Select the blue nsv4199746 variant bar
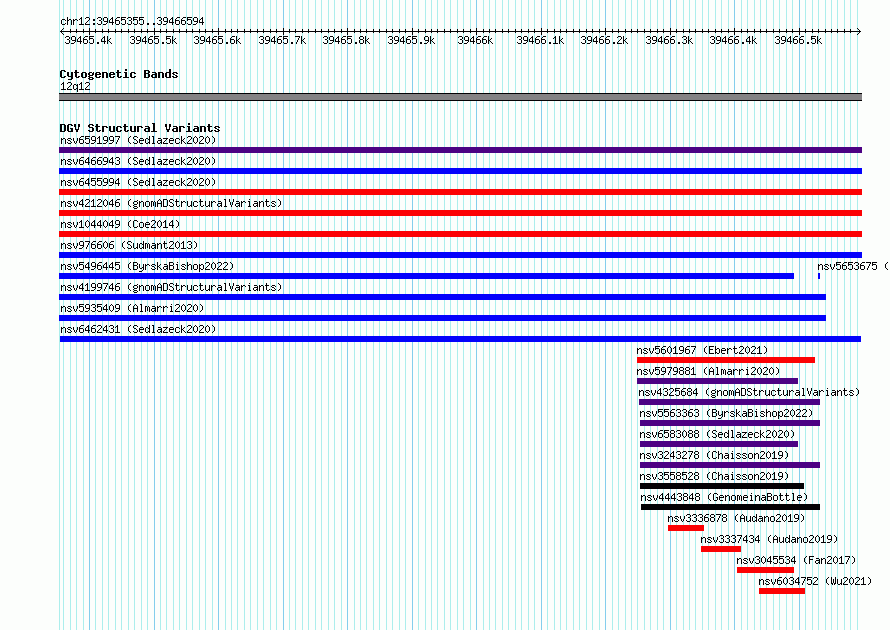The width and height of the screenshot is (890, 630). pos(442,297)
